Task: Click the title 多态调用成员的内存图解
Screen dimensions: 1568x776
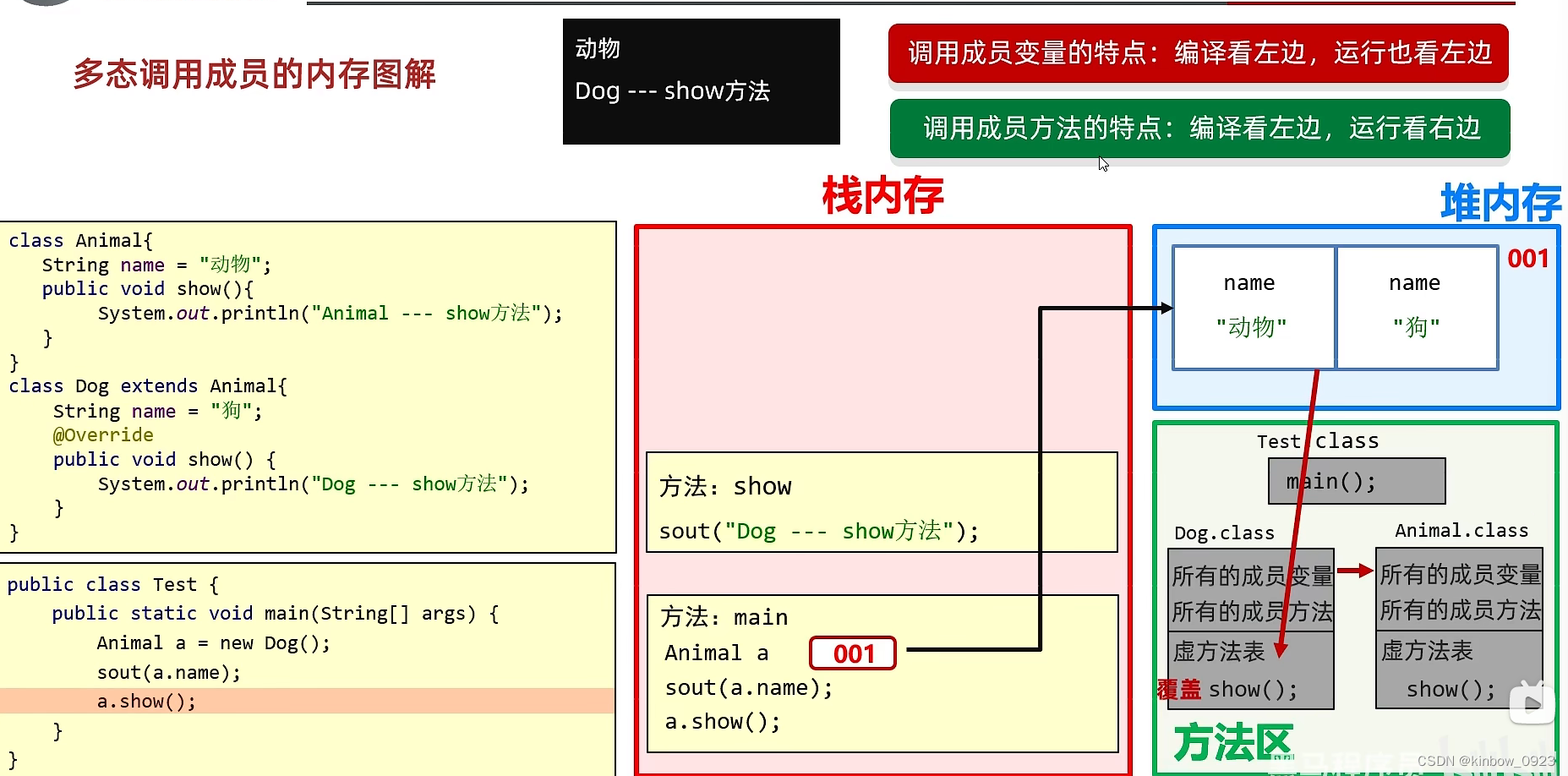Action: 254,74
